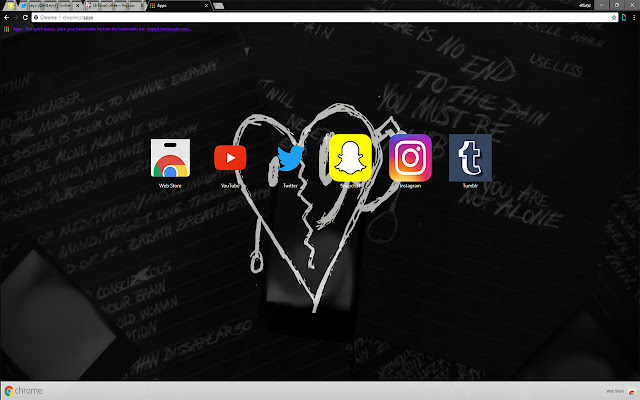
Task: Go forward with the forward arrow
Action: coord(16,18)
